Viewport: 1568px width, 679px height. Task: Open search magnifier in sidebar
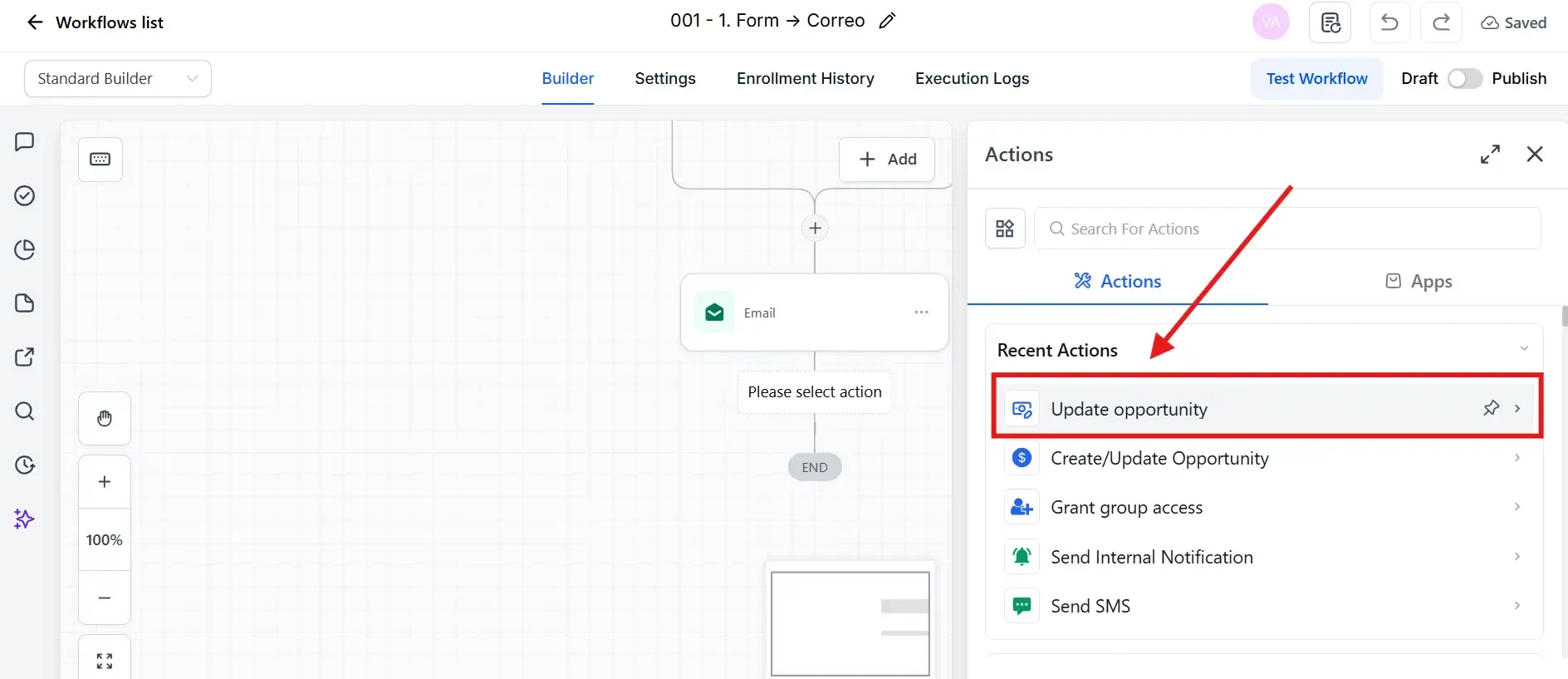tap(25, 411)
